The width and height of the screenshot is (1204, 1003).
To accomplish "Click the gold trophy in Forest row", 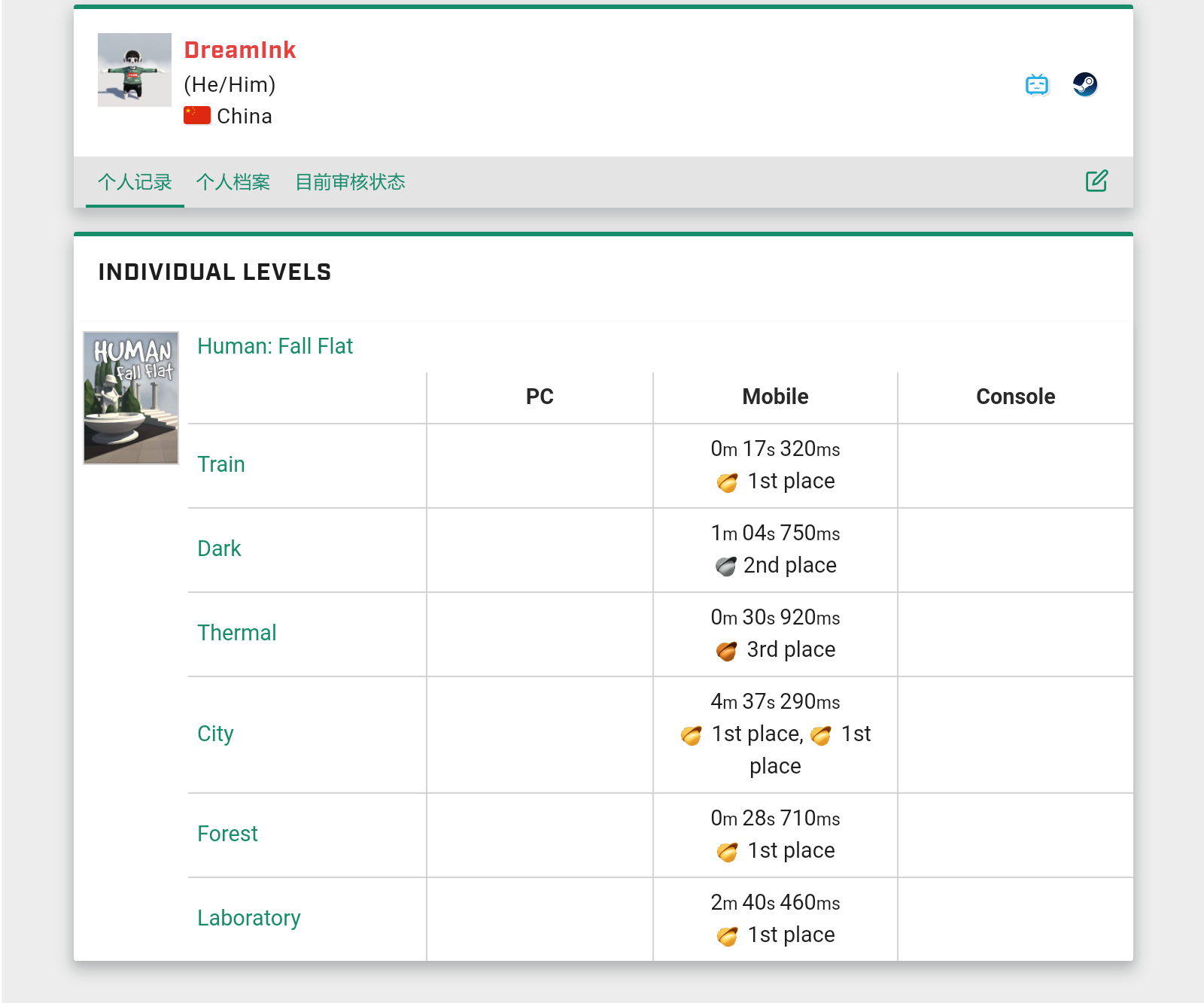I will pos(728,852).
